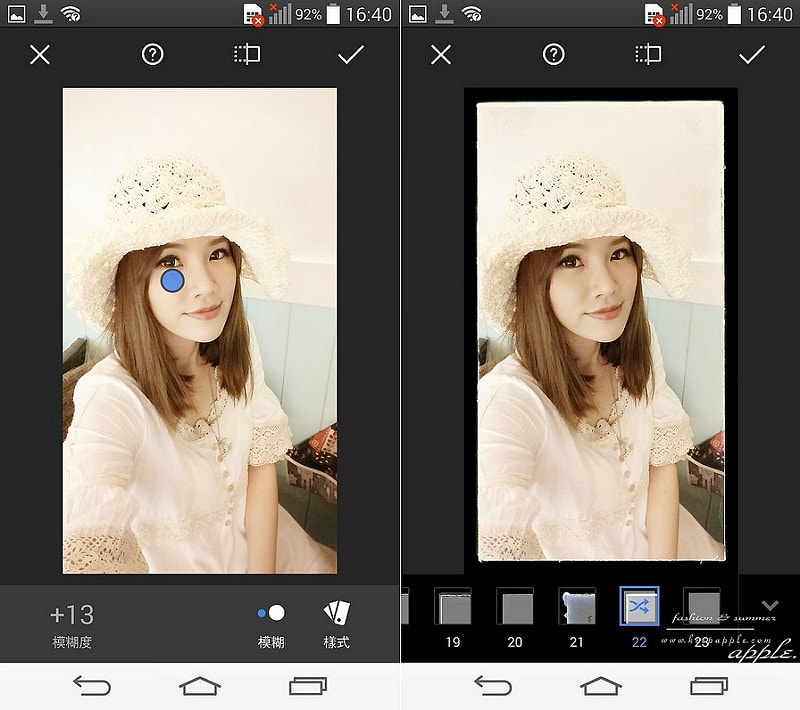800x710 pixels.
Task: Tap compare-original icon on right screen
Action: (648, 55)
